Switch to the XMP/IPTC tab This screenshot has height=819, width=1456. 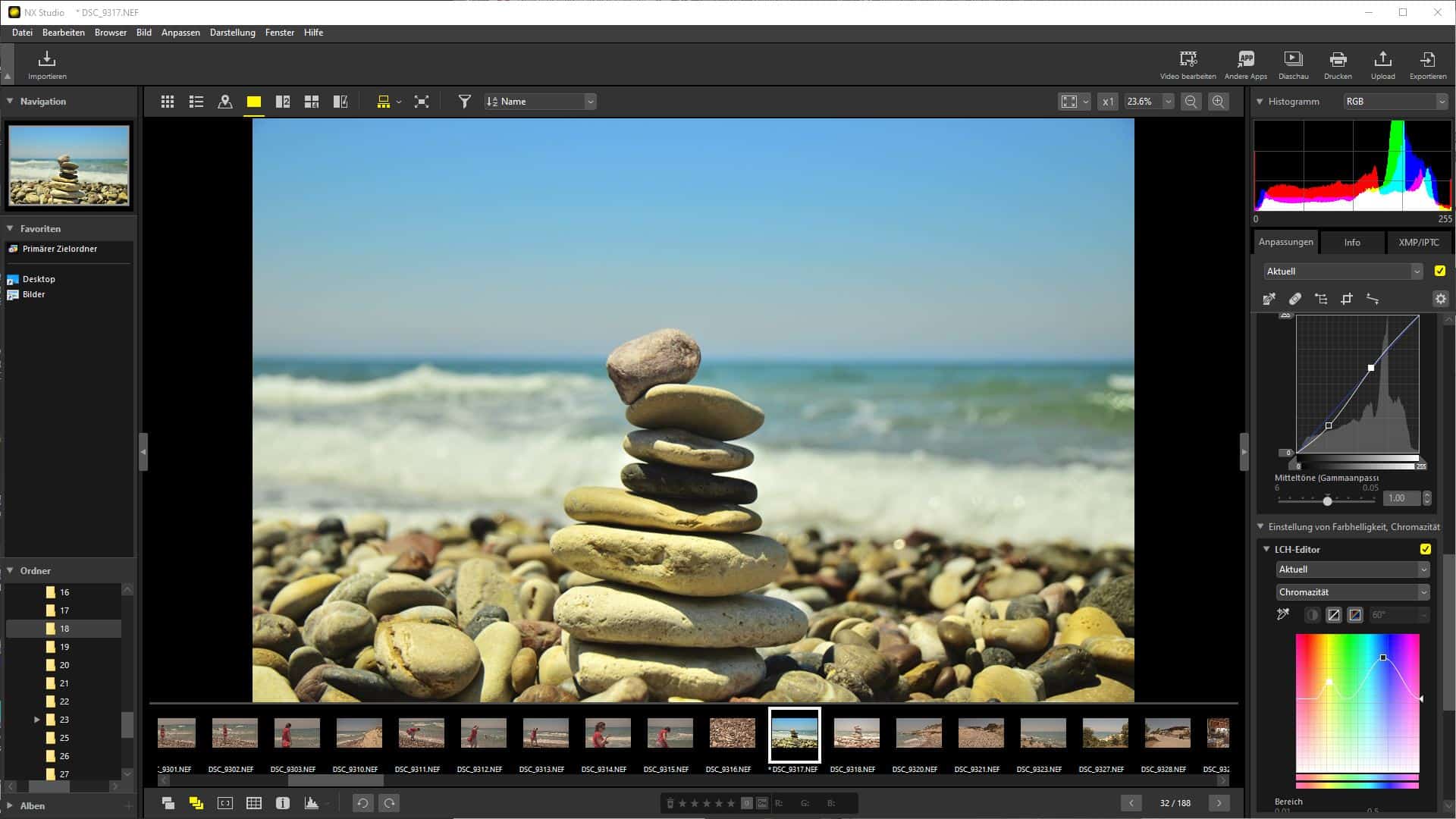coord(1417,242)
